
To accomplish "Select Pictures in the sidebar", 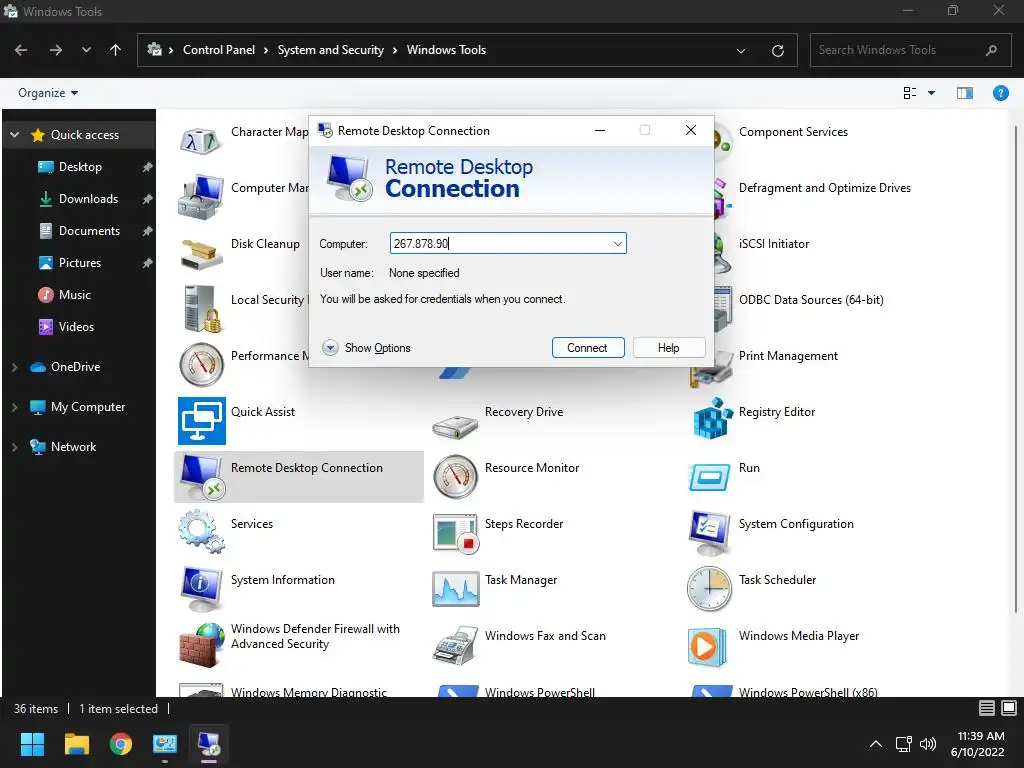I will (80, 263).
